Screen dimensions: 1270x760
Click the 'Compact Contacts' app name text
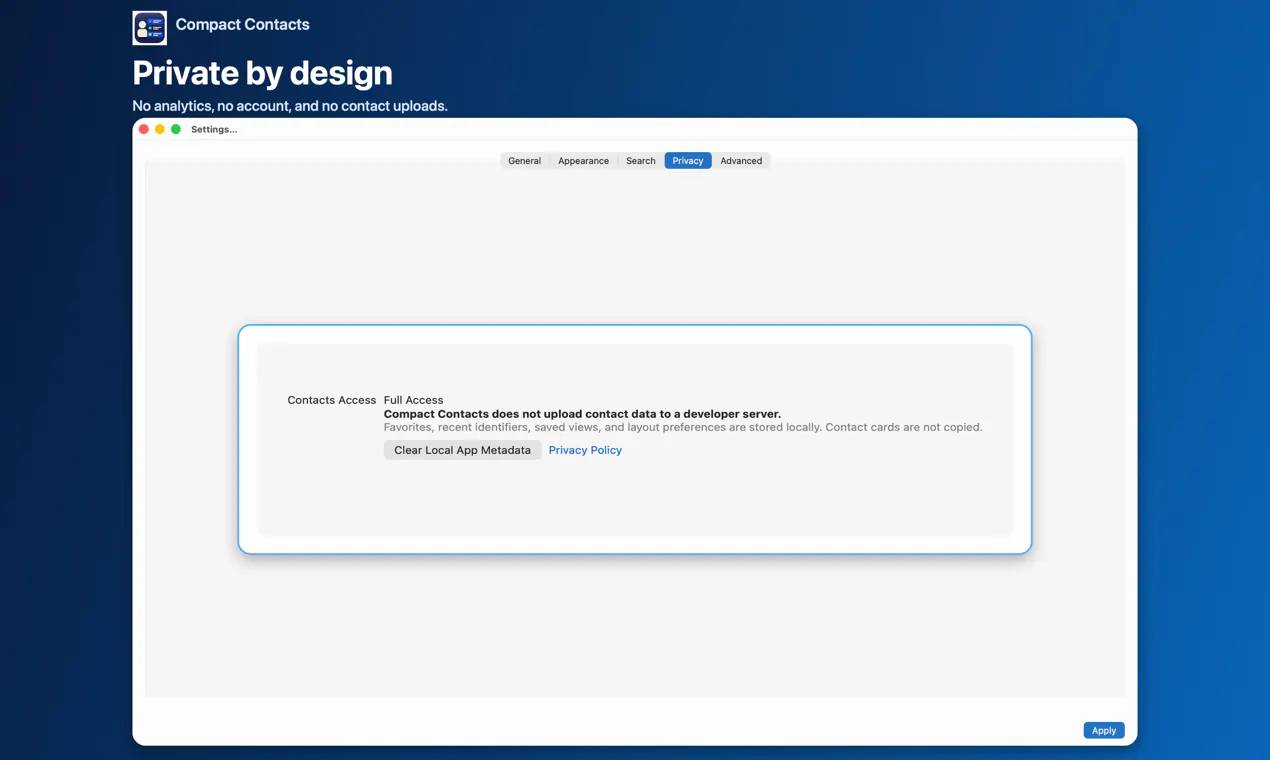point(242,24)
